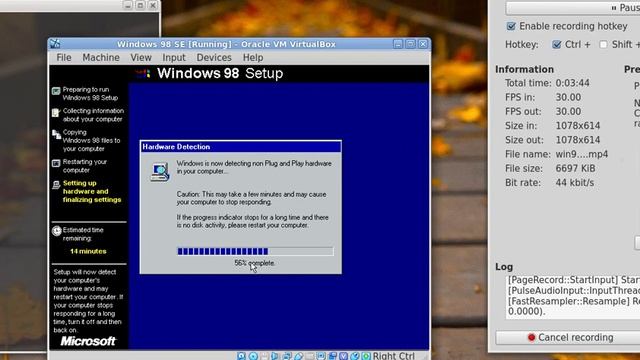
Task: Click the Total time value 0:03:44
Action: 572,83
